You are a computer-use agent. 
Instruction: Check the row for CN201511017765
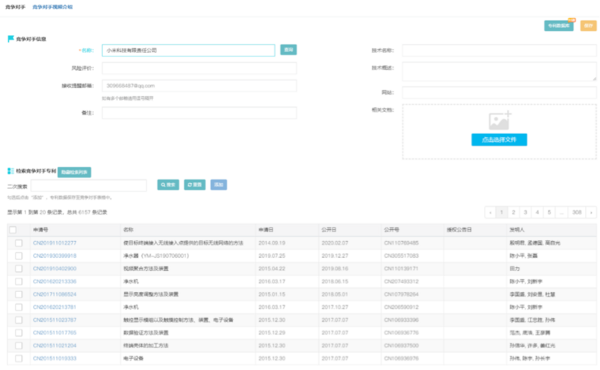[19, 333]
